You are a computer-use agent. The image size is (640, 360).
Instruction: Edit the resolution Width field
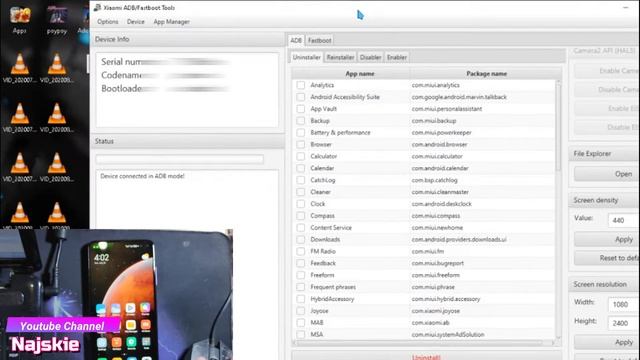click(624, 304)
